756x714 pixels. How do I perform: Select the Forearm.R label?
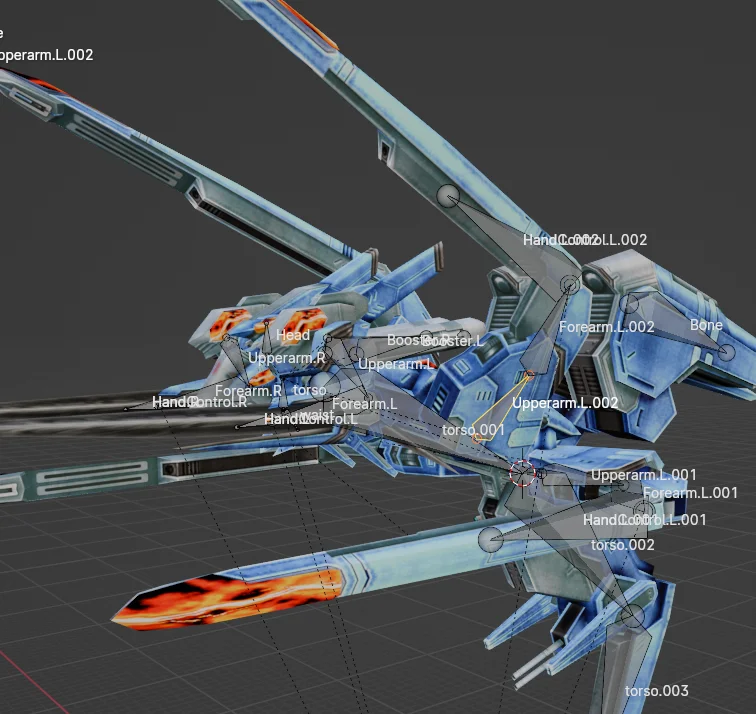(248, 391)
